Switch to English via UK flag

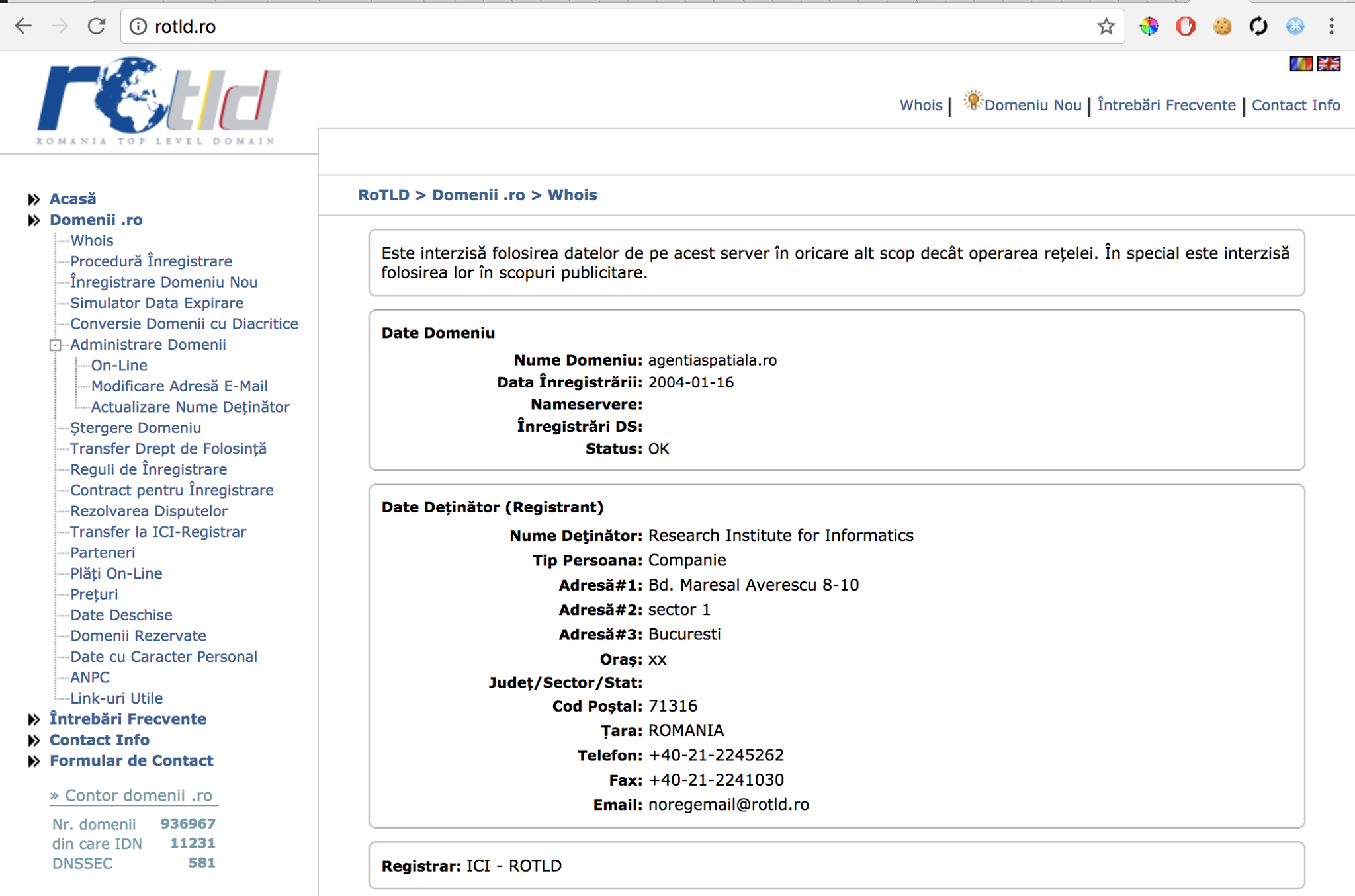pyautogui.click(x=1329, y=63)
